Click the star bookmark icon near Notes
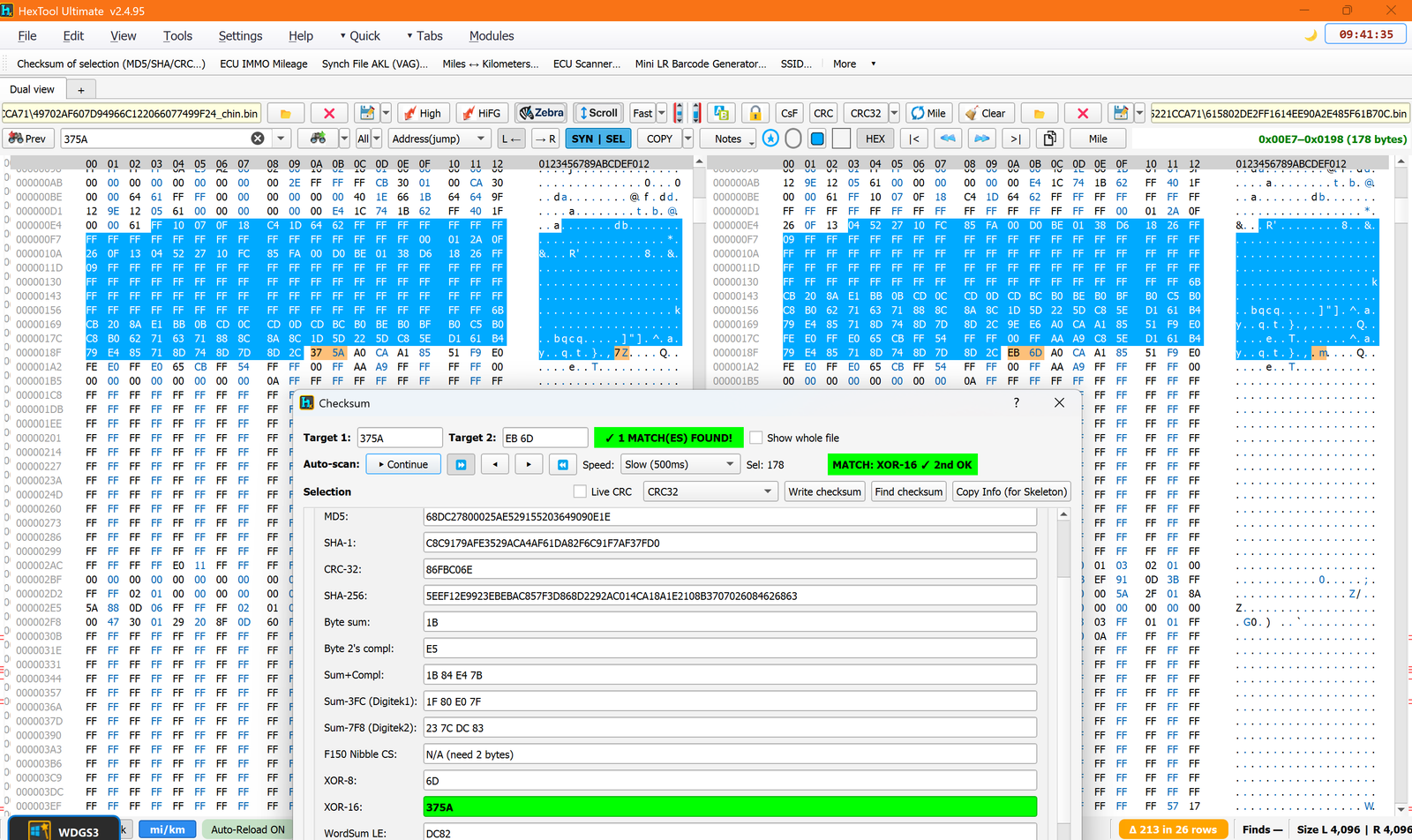The image size is (1412, 840). click(x=770, y=139)
